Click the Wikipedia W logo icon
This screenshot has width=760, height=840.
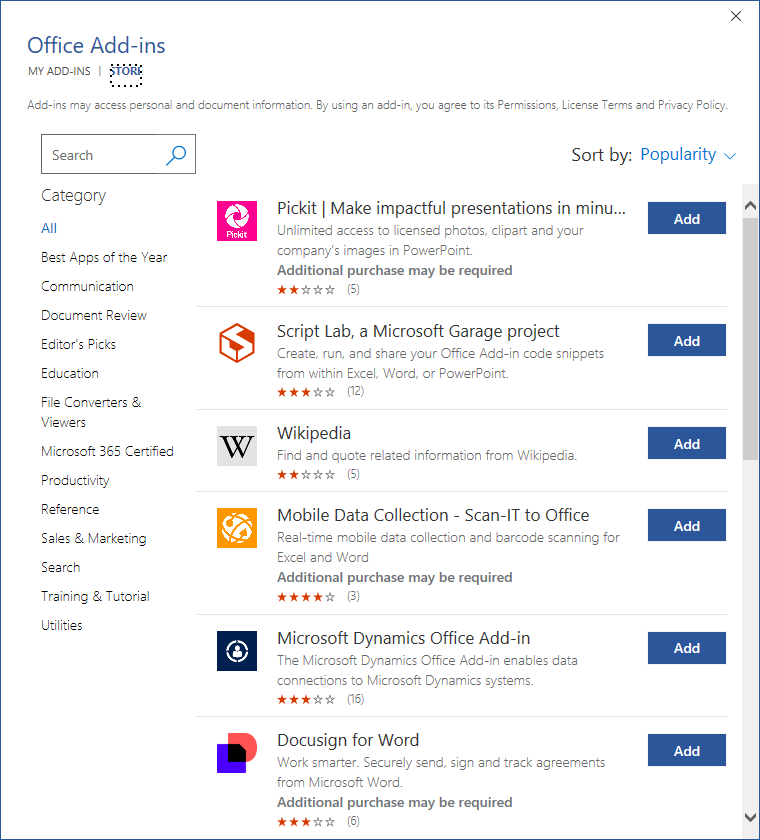click(x=237, y=446)
